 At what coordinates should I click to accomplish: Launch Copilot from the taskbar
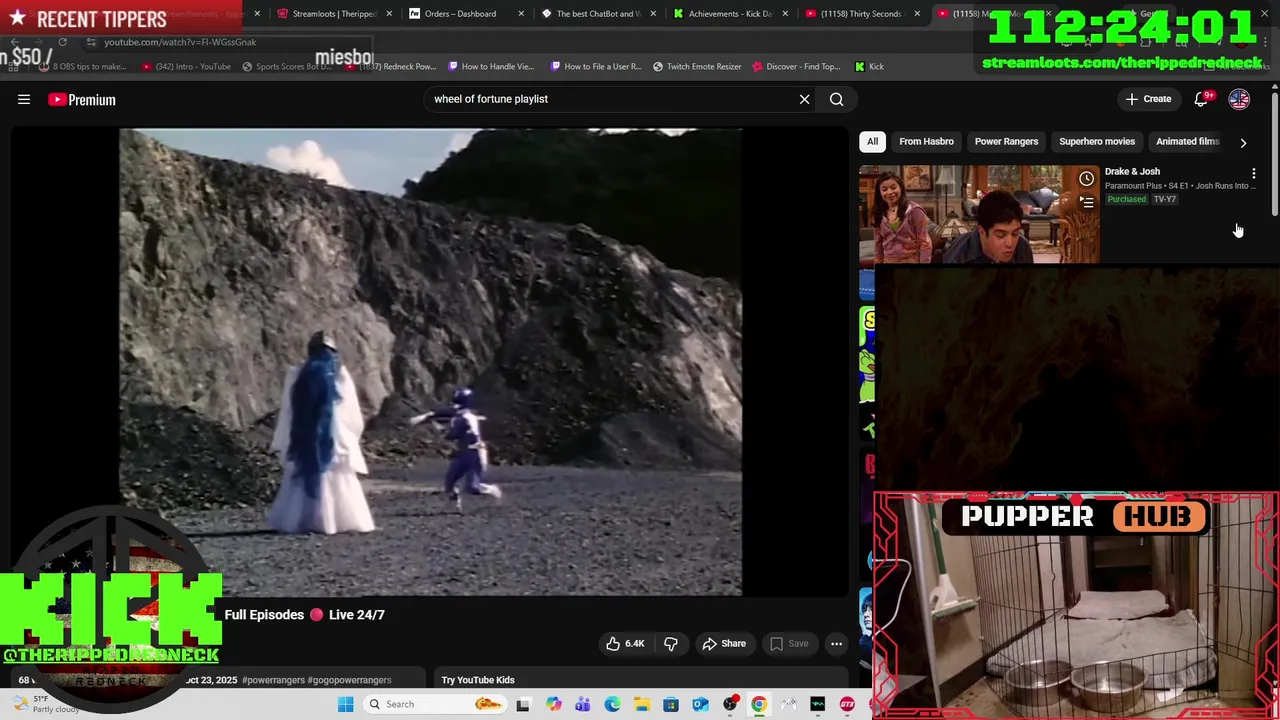point(553,704)
